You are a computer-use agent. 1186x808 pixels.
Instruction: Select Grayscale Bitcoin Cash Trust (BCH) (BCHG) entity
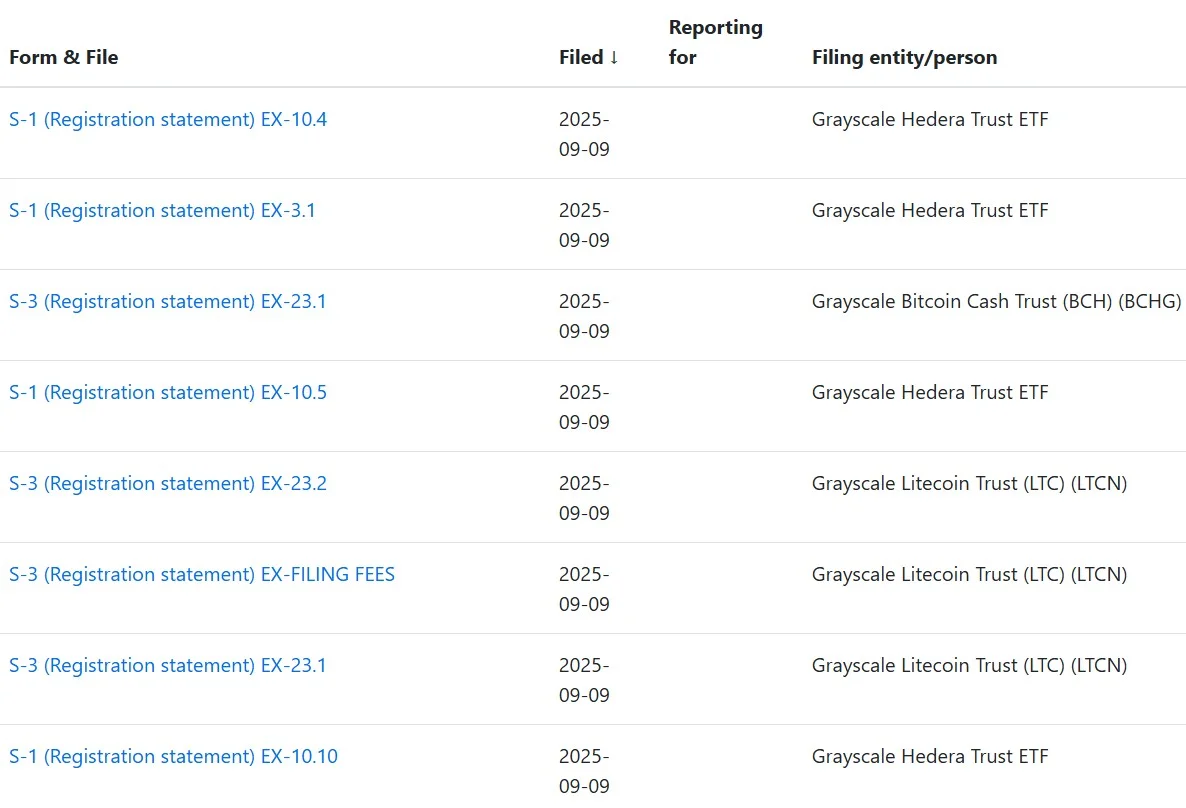[x=996, y=301]
